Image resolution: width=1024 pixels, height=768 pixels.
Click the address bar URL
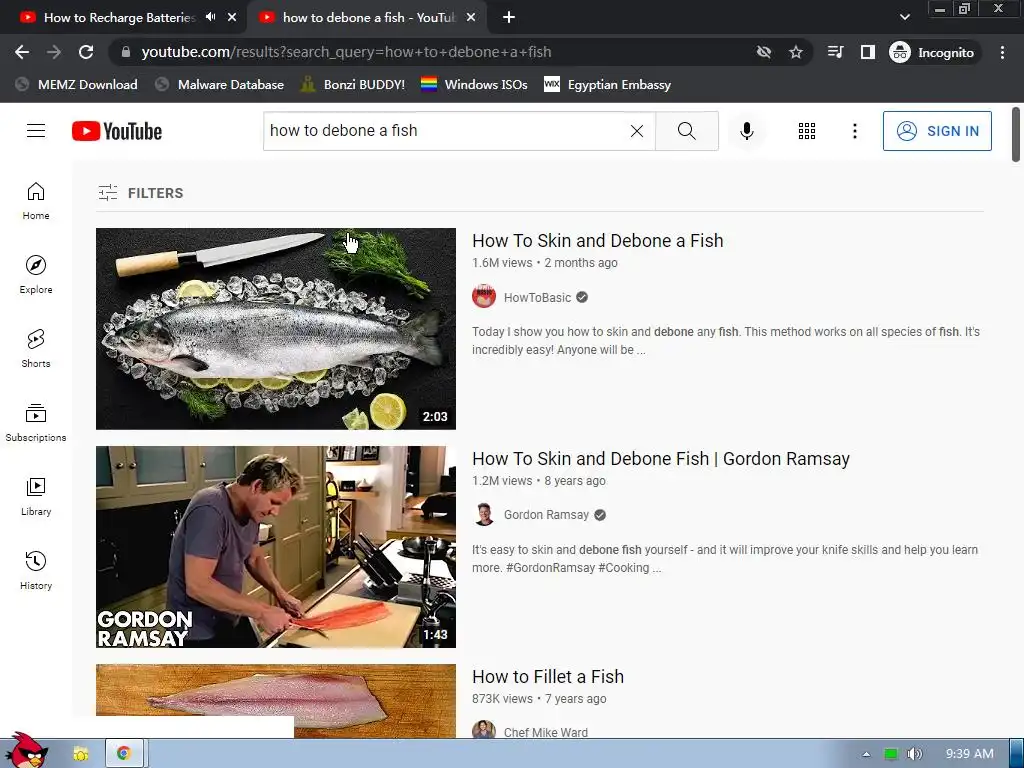[346, 52]
